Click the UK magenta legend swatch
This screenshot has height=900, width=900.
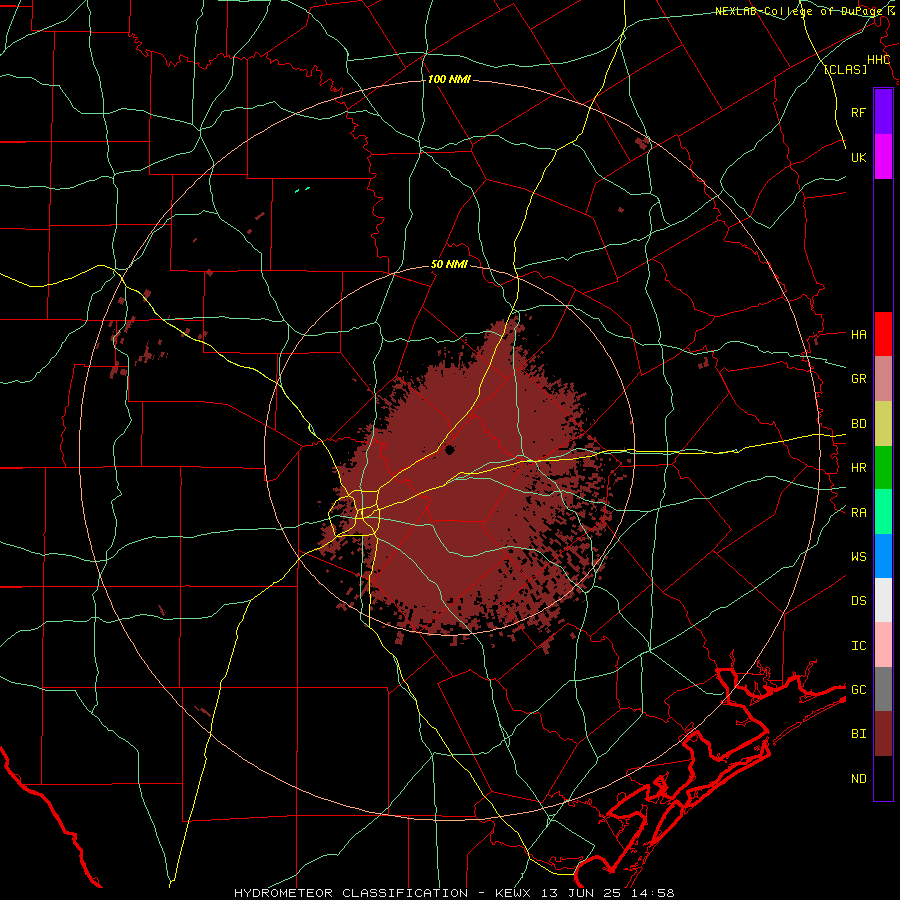click(x=883, y=157)
